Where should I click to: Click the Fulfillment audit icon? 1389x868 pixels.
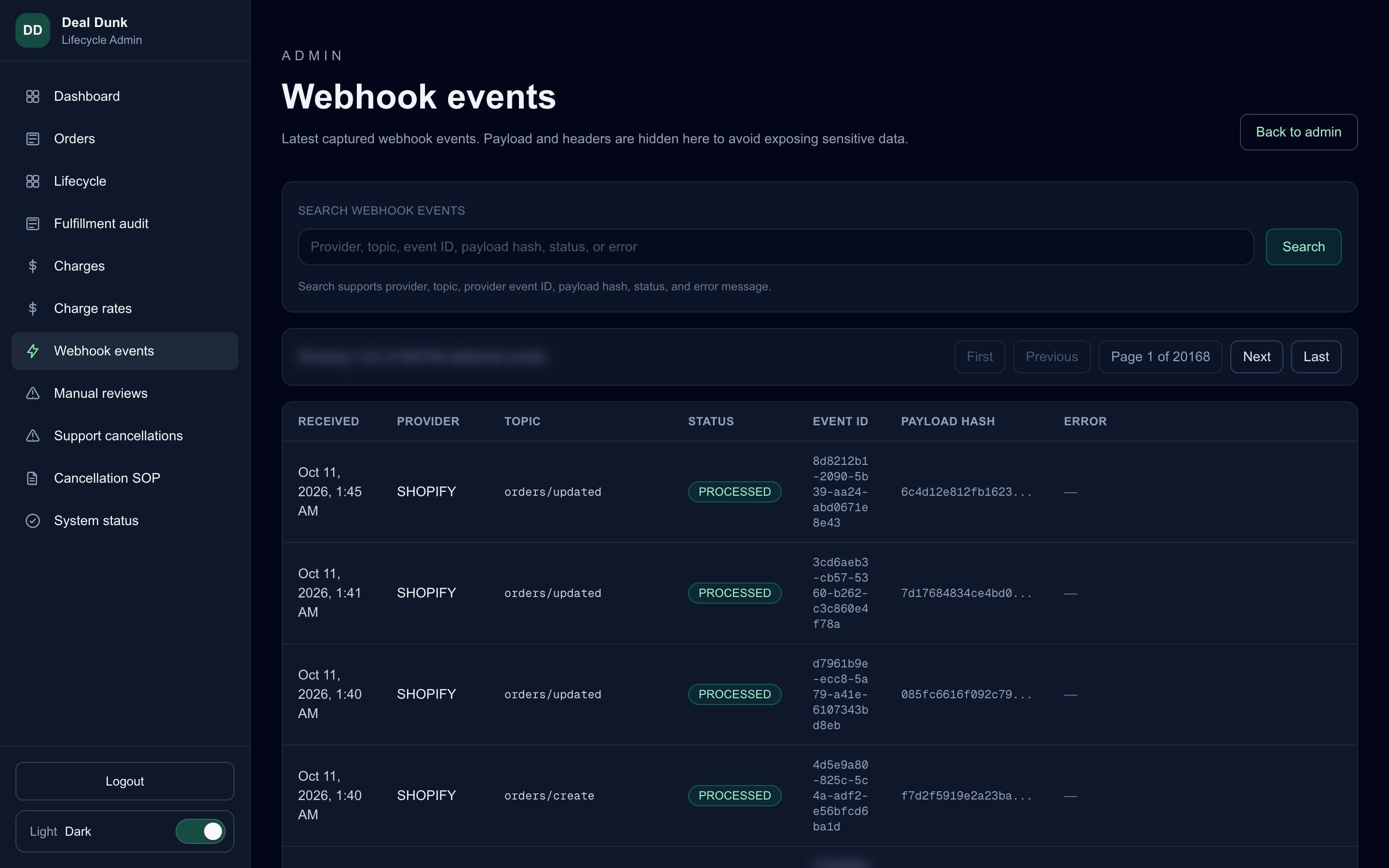(33, 224)
